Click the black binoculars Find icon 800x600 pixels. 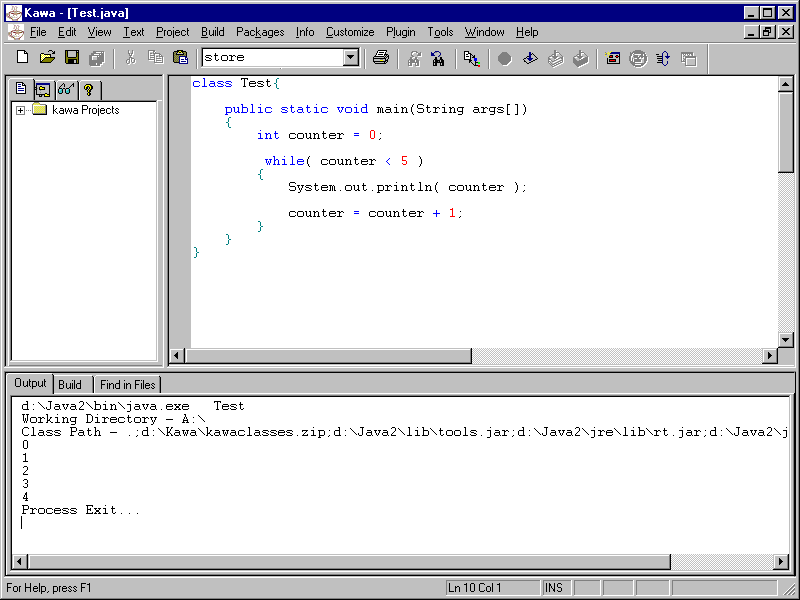(438, 59)
